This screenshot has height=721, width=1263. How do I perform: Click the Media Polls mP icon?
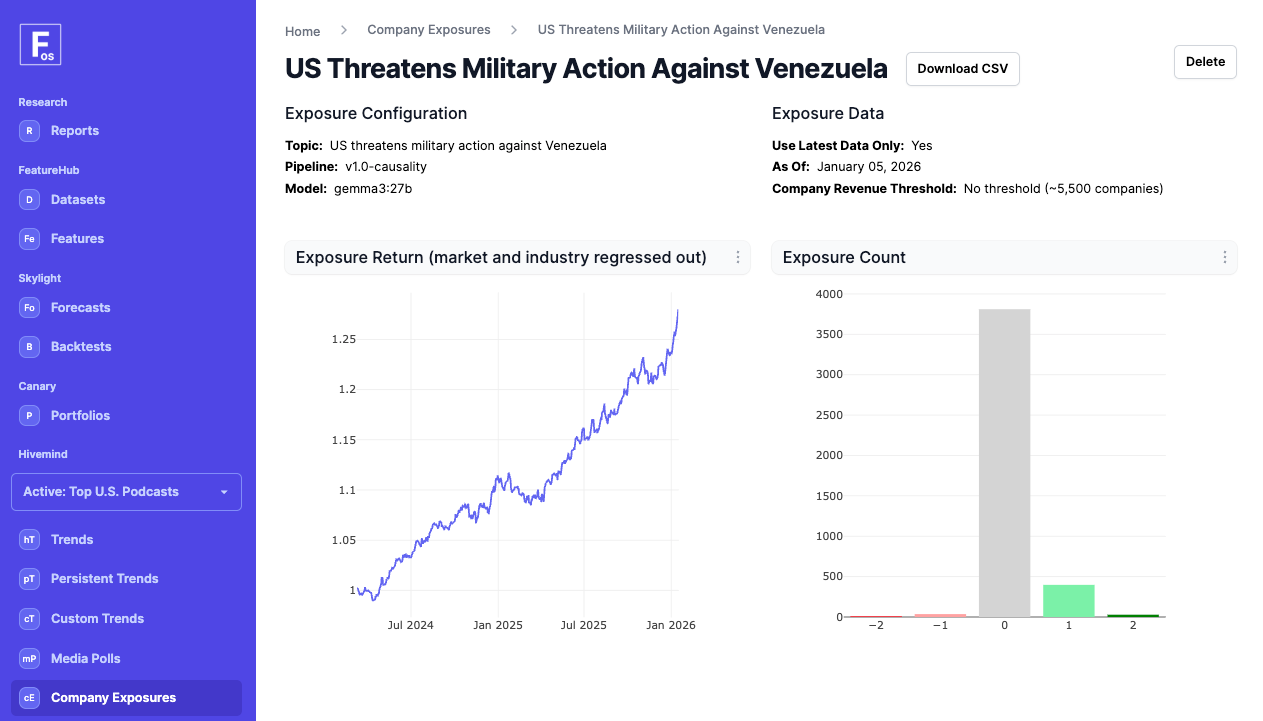point(30,659)
